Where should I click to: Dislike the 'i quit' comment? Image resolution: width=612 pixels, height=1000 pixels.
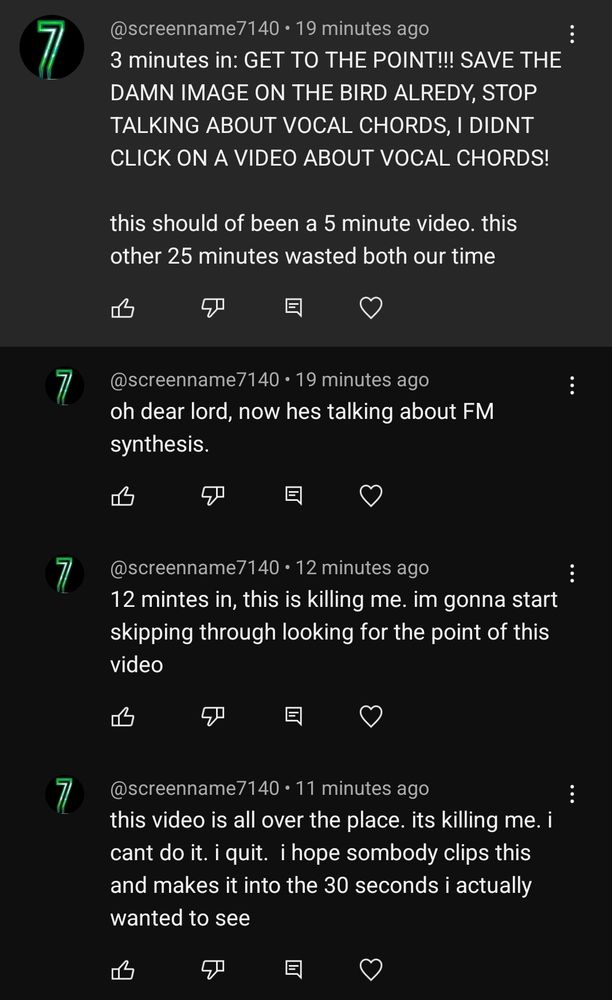213,970
